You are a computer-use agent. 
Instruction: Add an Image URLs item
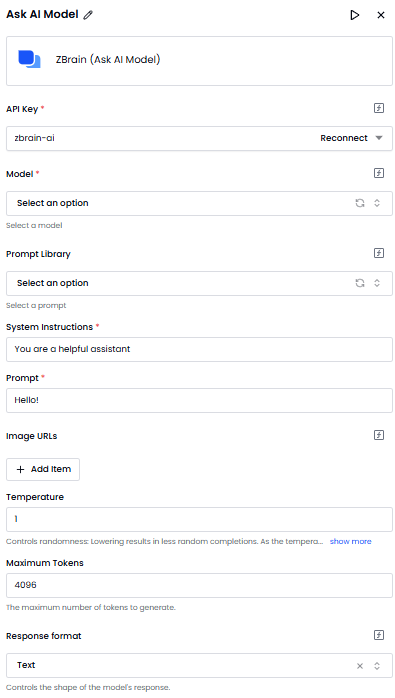click(x=43, y=469)
